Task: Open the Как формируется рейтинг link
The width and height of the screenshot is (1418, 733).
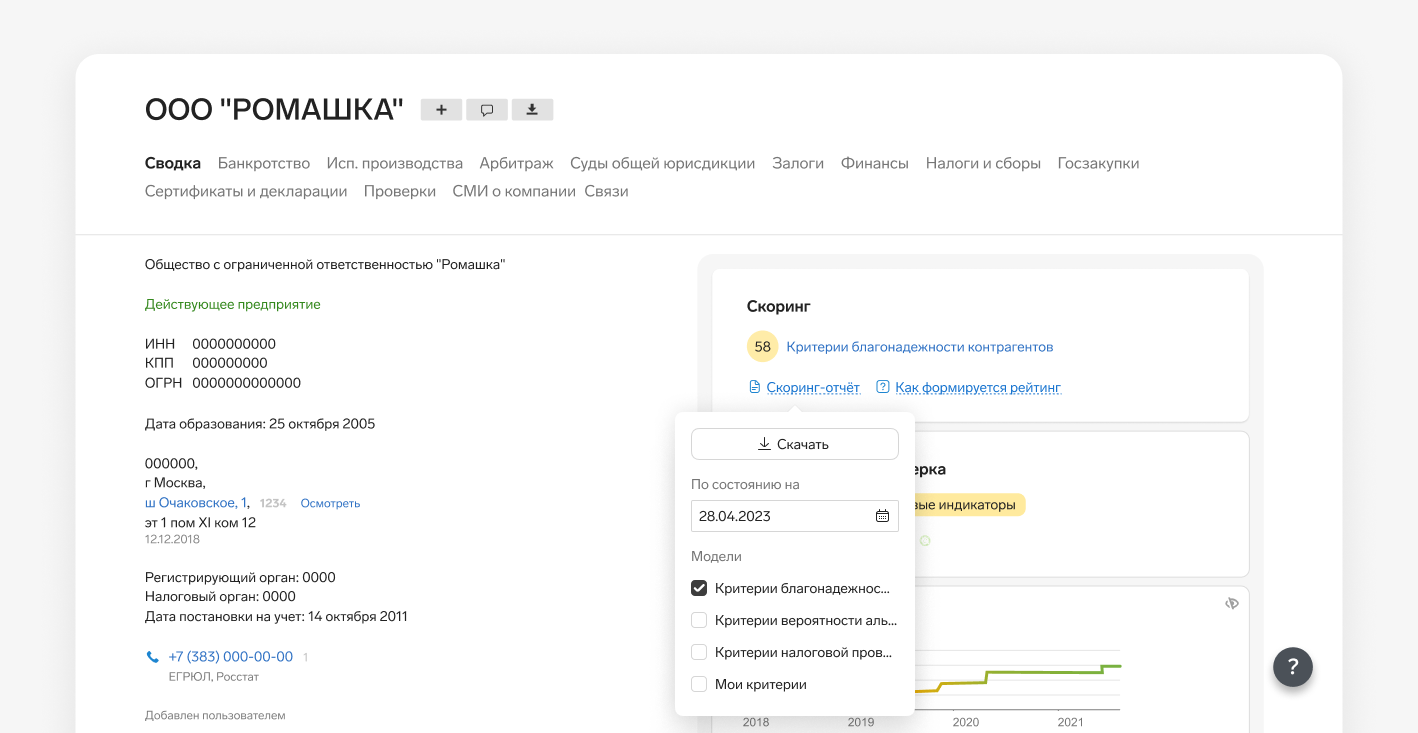Action: (977, 387)
